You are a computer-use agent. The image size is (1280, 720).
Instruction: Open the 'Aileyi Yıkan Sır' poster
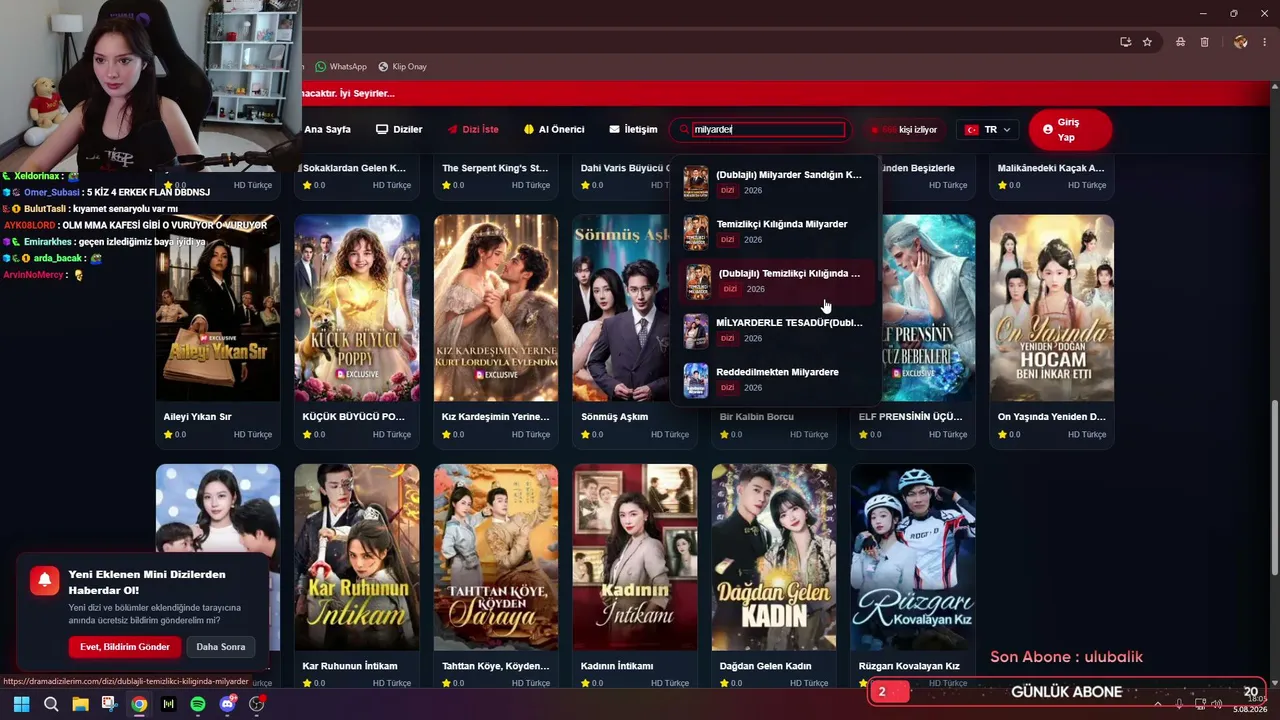click(x=218, y=308)
